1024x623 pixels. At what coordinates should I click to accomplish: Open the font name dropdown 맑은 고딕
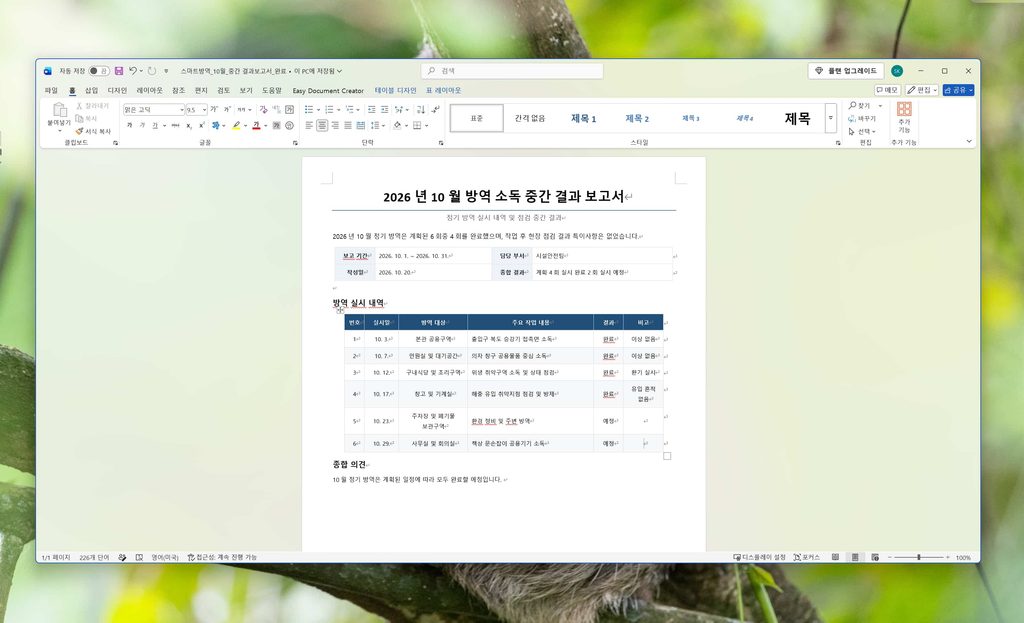click(x=182, y=110)
